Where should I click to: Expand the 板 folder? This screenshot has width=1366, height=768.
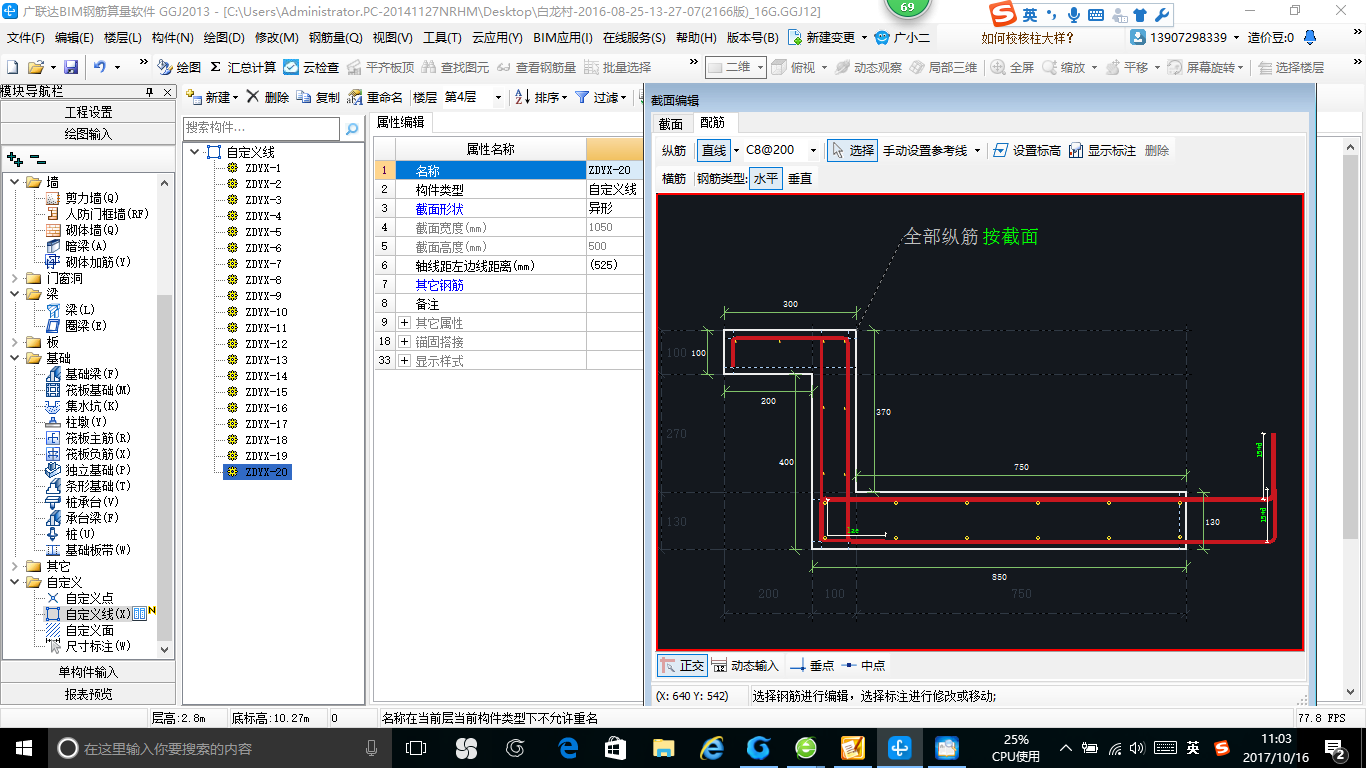(15, 342)
